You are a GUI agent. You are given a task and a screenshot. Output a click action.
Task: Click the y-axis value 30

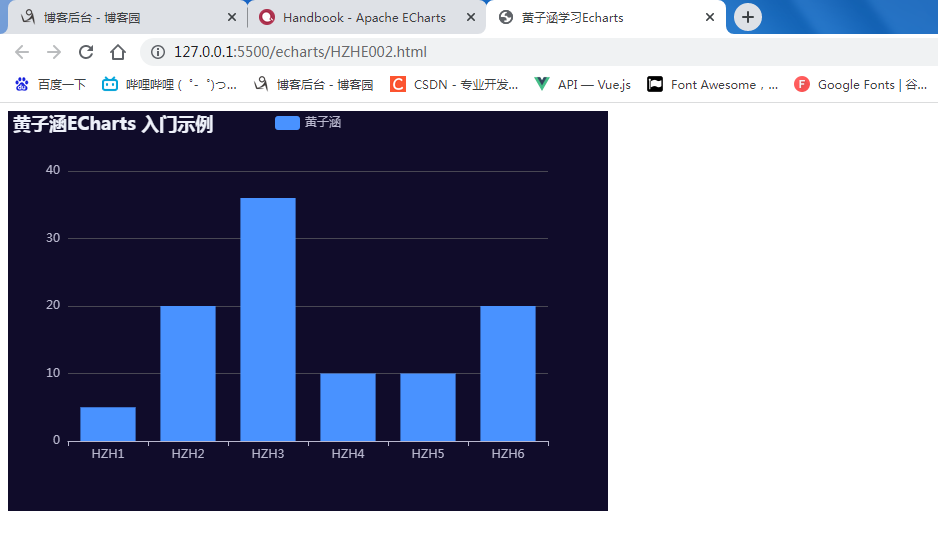click(x=53, y=238)
